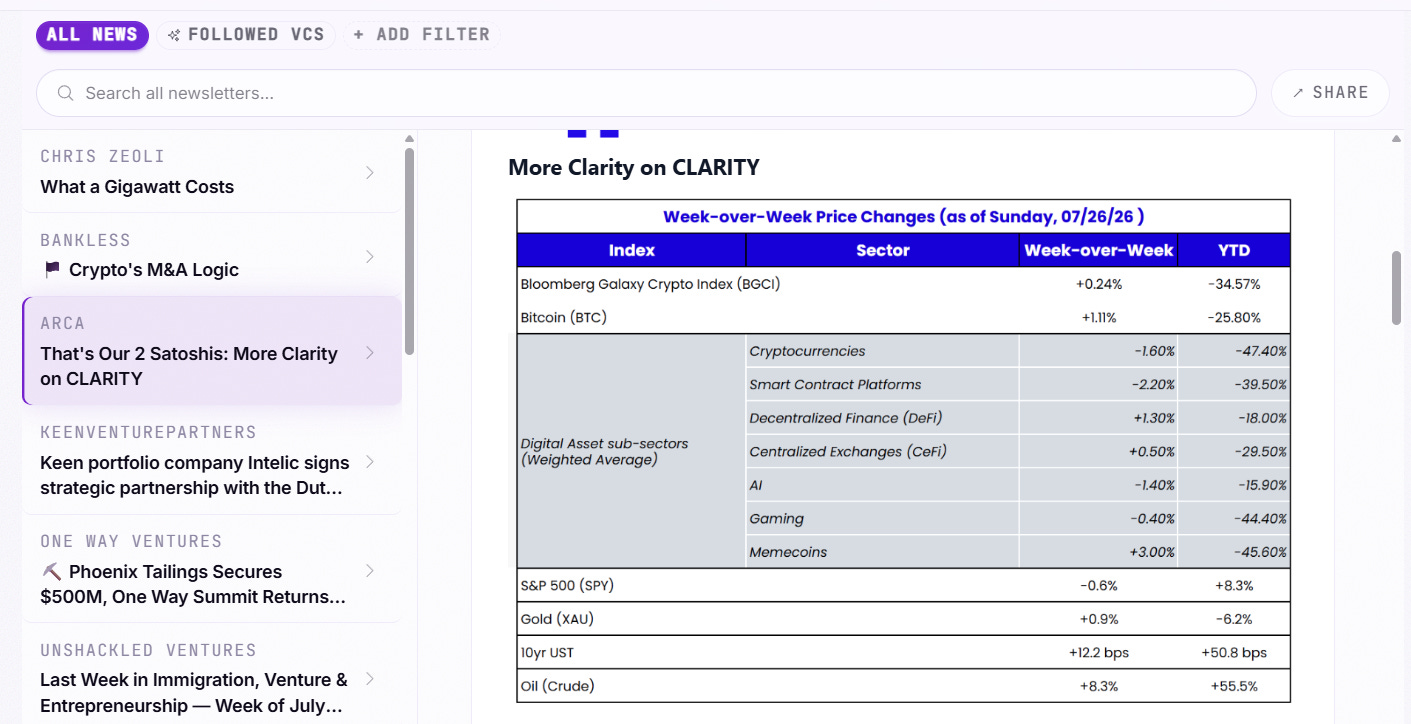Expand the Chris Zeoli item chevron
The height and width of the screenshot is (724, 1411).
(370, 173)
